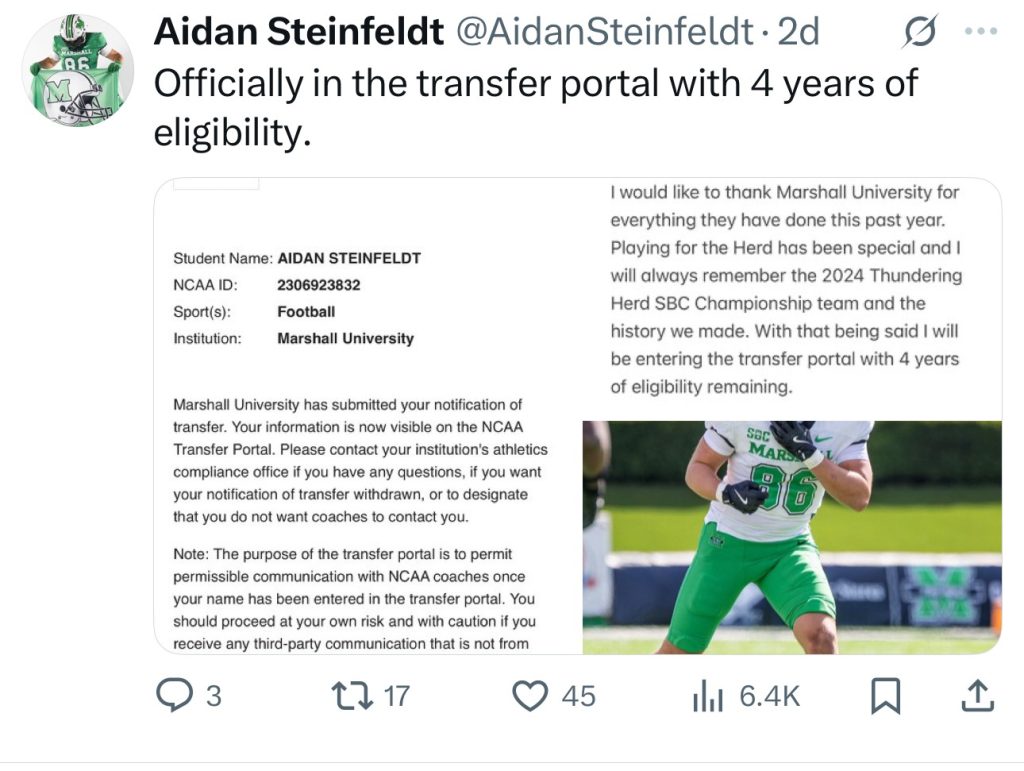Bookmark this tweet
1024x771 pixels.
click(886, 695)
